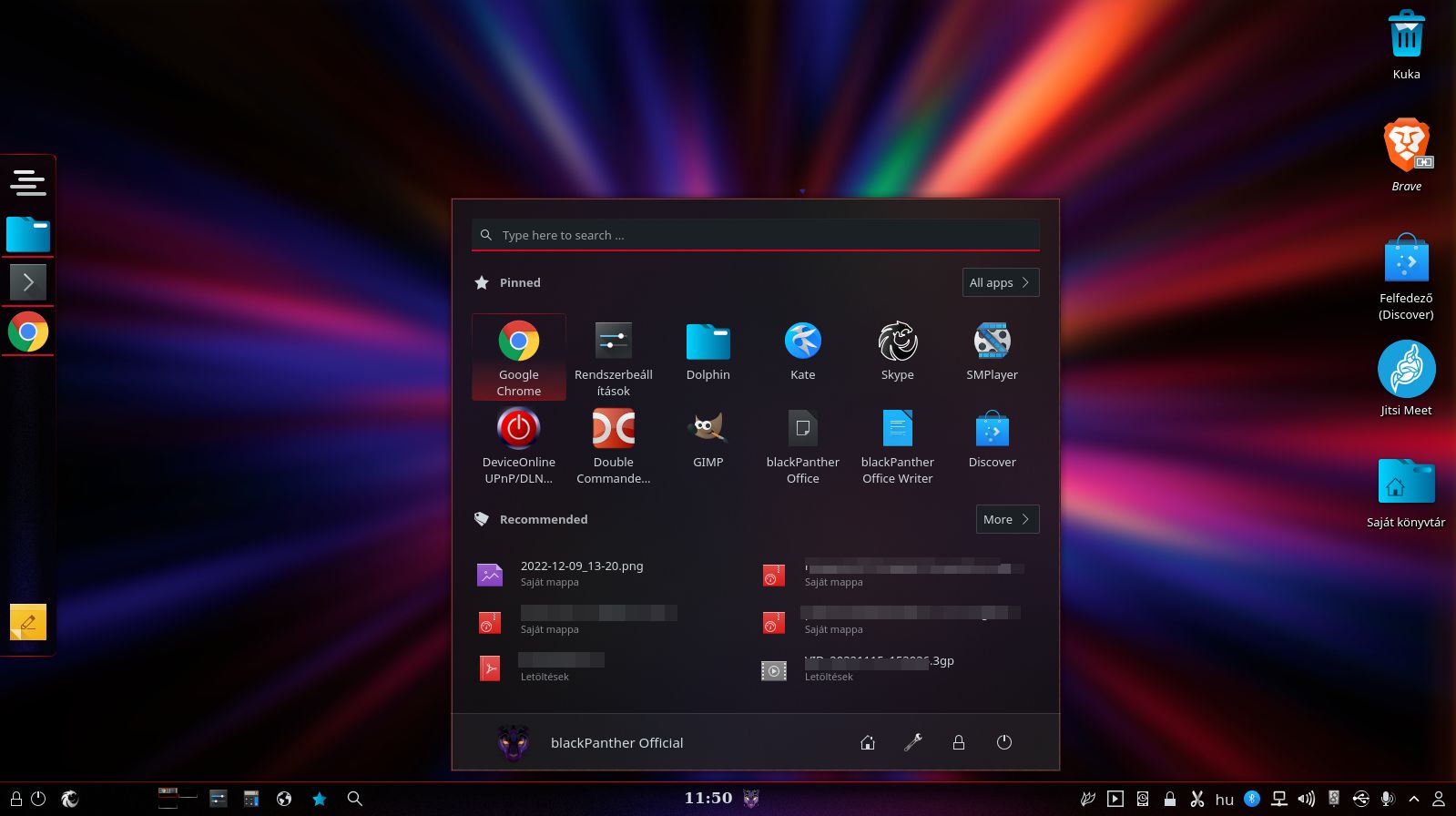Launch Brave browser desktop shortcut
Screen dimensions: 1456x816
point(1407,155)
